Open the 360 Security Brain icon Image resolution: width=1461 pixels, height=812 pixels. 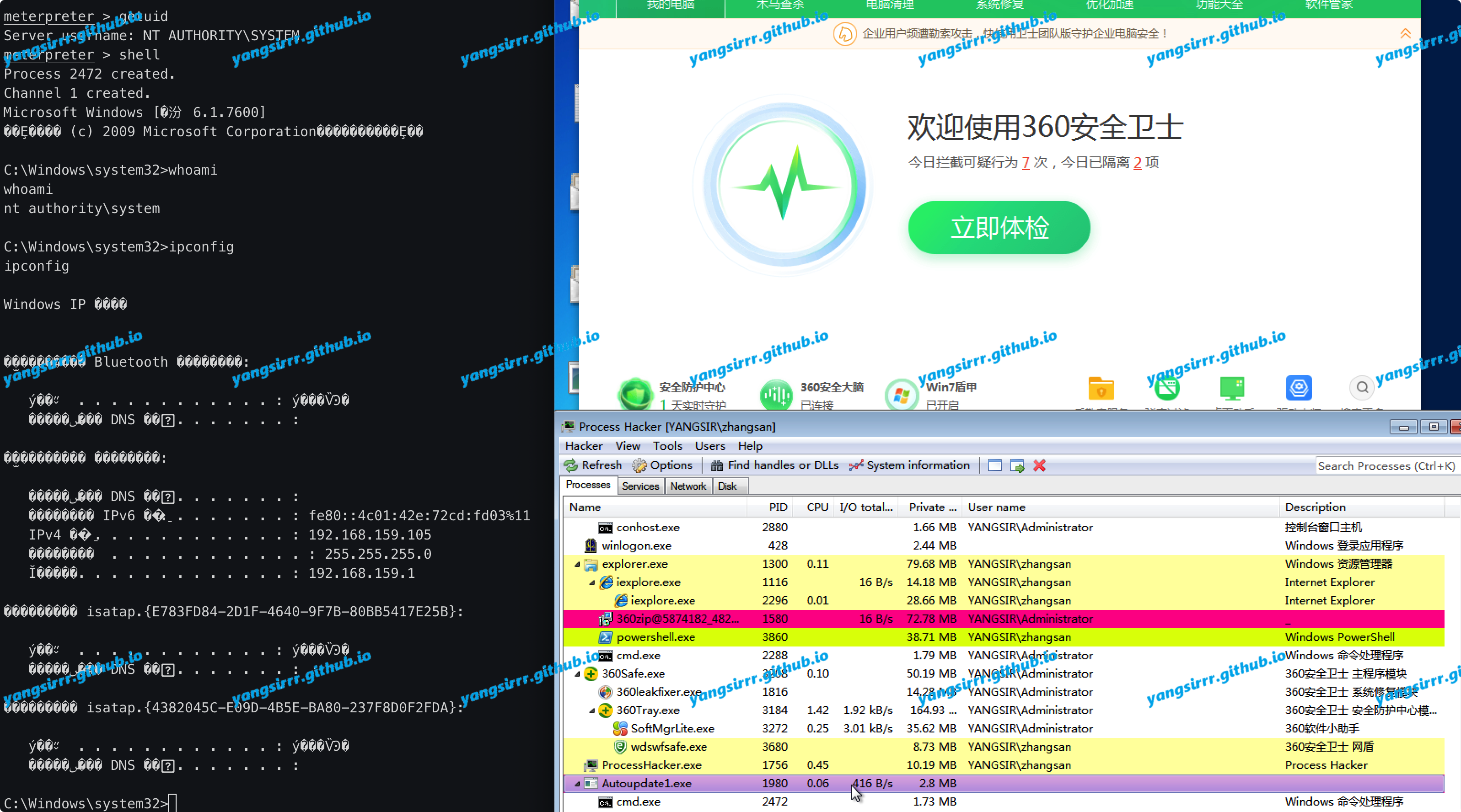(776, 394)
